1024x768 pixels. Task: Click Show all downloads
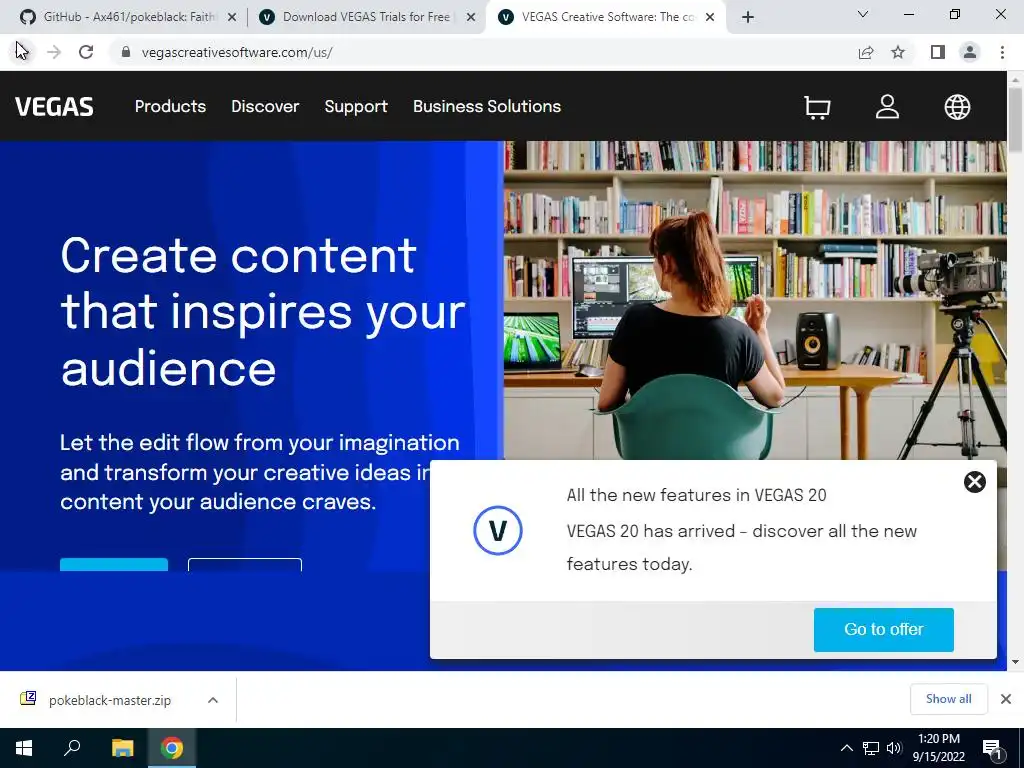(949, 699)
